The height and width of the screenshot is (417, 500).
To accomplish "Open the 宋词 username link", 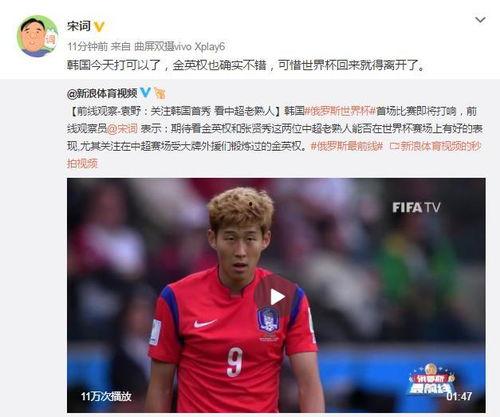I will [79, 26].
